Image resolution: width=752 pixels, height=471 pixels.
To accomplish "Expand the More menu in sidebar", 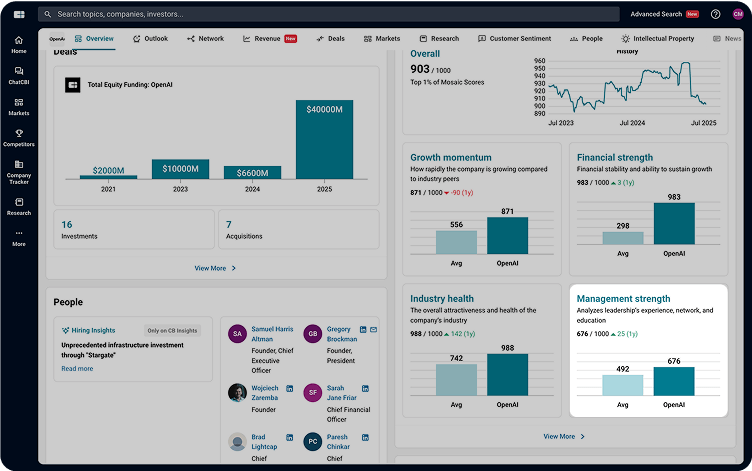I will (18, 238).
